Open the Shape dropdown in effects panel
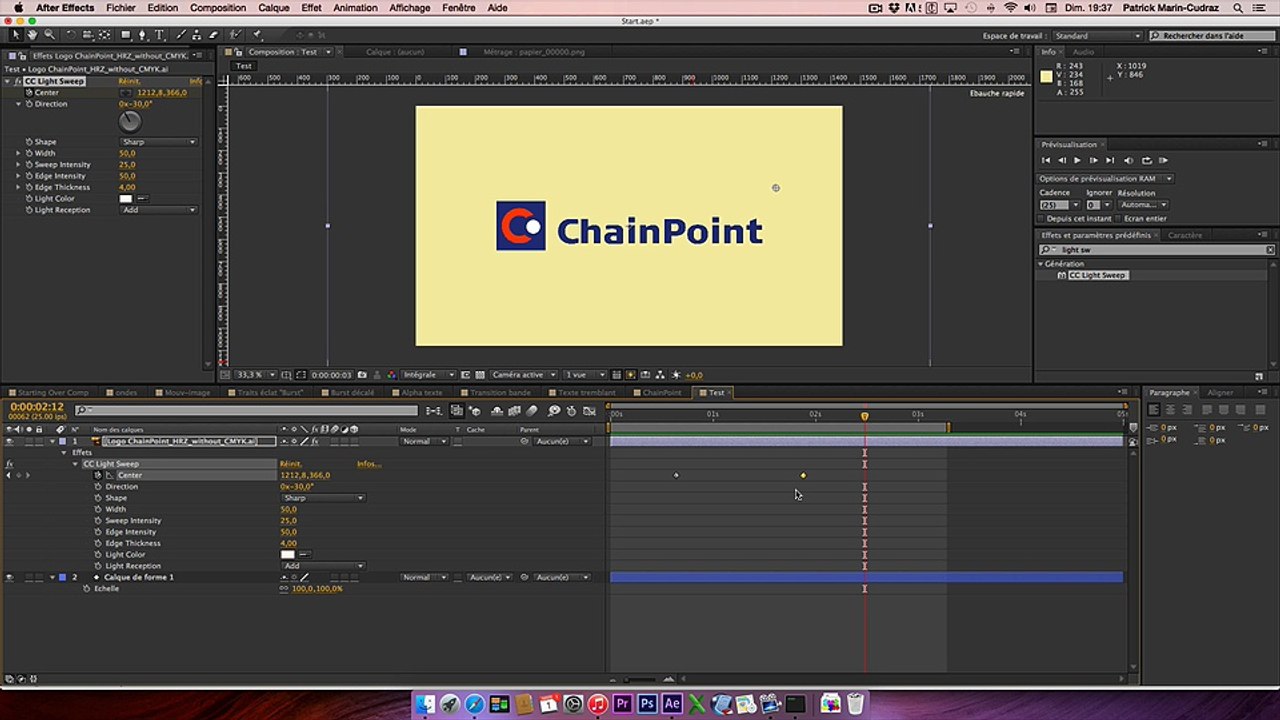The image size is (1280, 720). pos(158,142)
